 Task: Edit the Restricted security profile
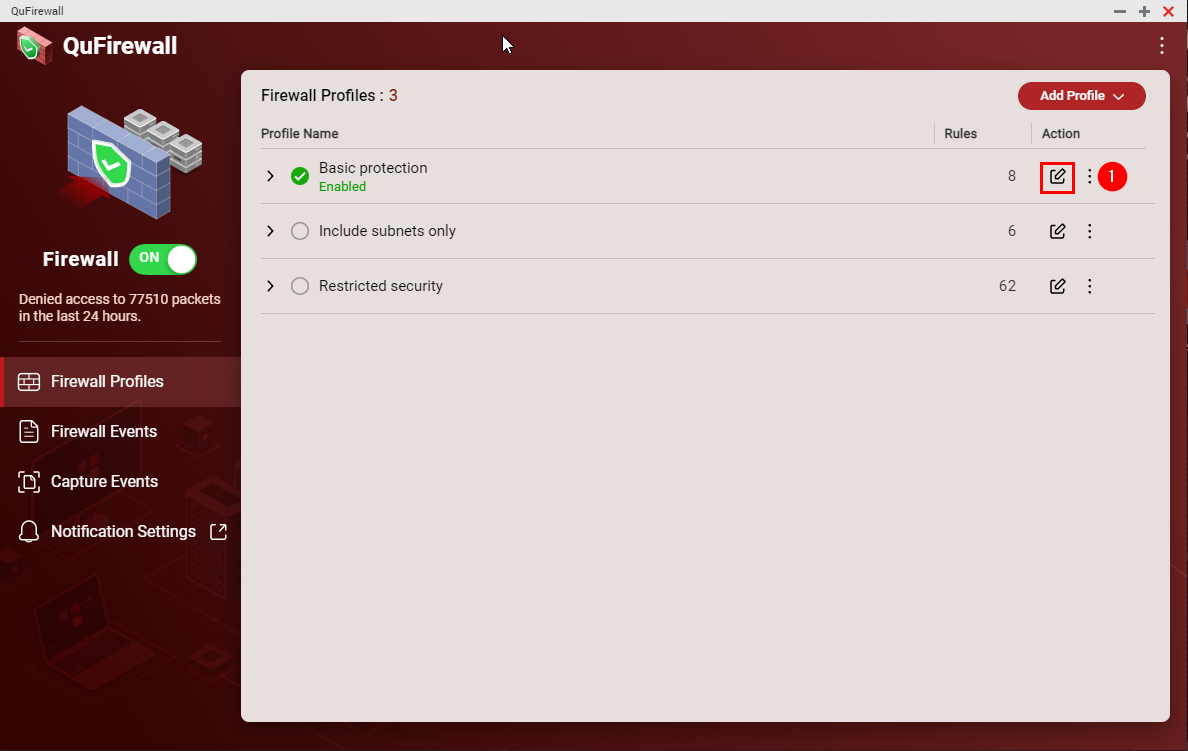[x=1057, y=286]
